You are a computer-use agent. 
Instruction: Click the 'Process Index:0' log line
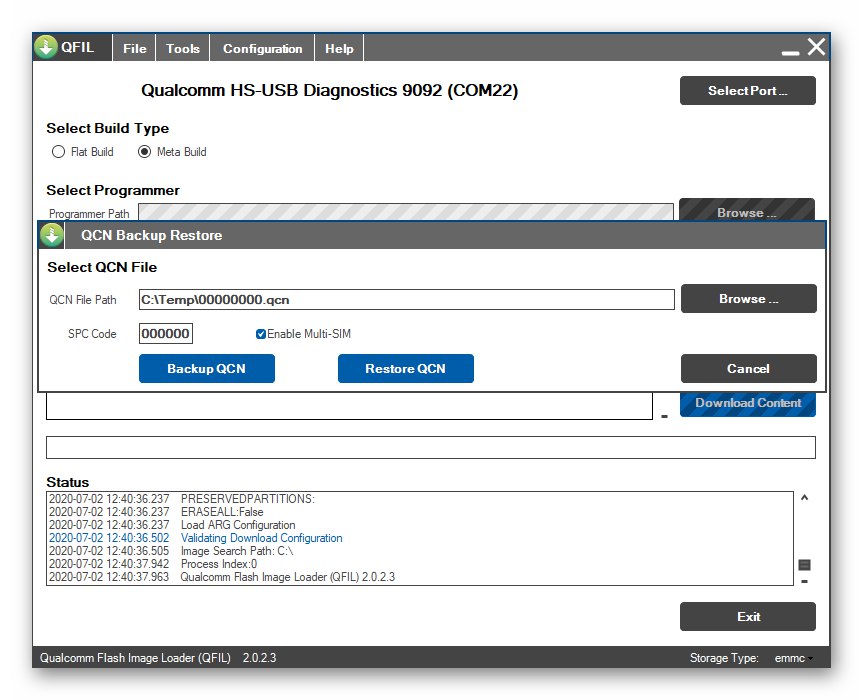click(x=219, y=564)
